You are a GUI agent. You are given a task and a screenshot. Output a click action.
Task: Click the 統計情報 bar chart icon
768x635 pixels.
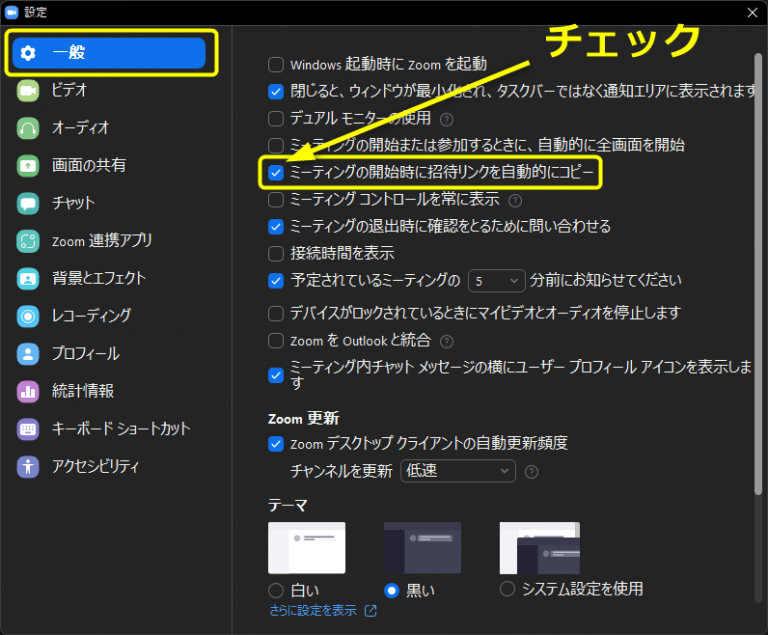point(28,391)
